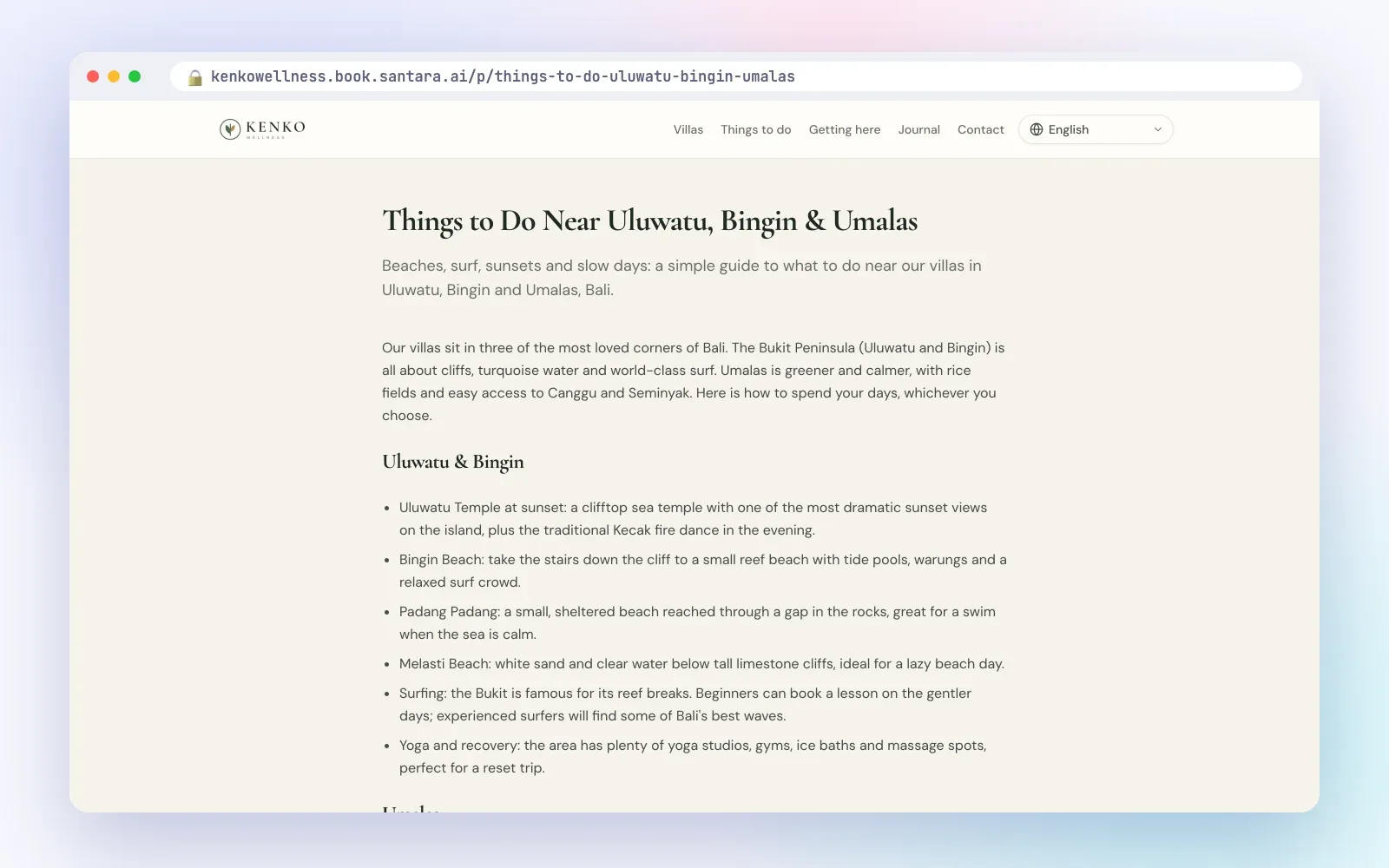Click the subtitle 'Beaches, surf, sunsets and slow days'

coord(682,278)
